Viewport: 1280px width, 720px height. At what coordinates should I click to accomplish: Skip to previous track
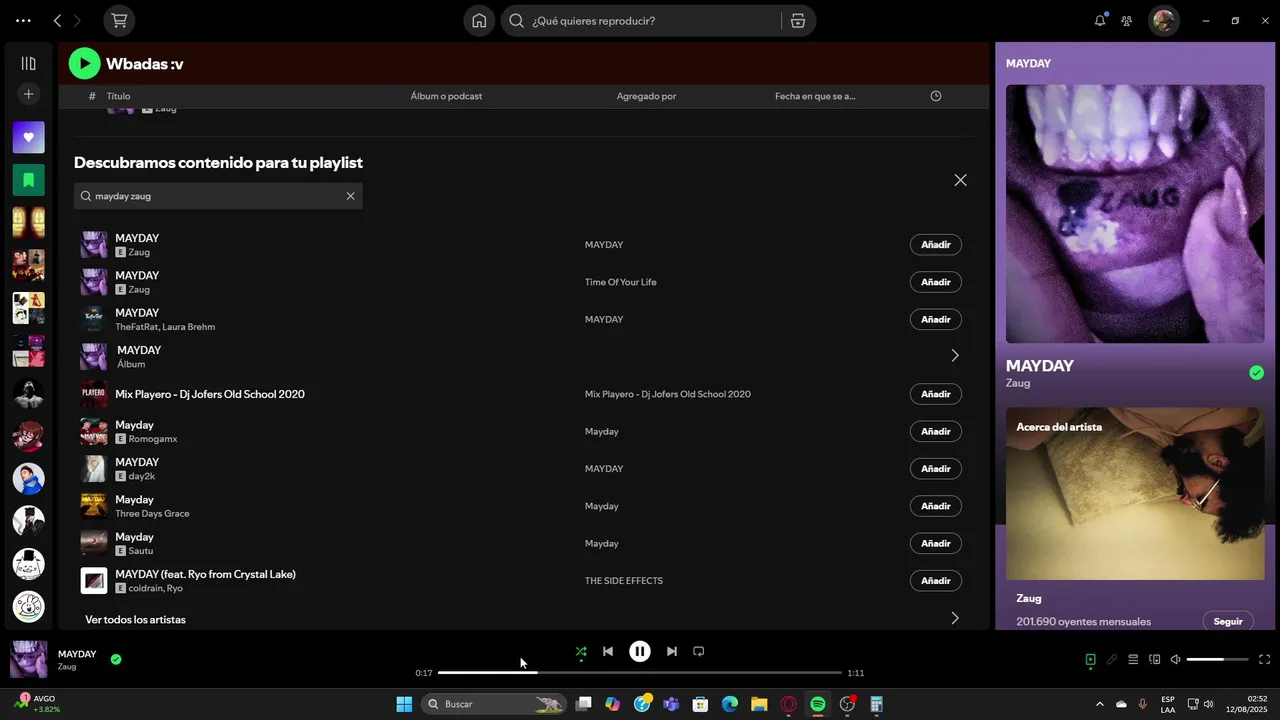click(x=608, y=651)
